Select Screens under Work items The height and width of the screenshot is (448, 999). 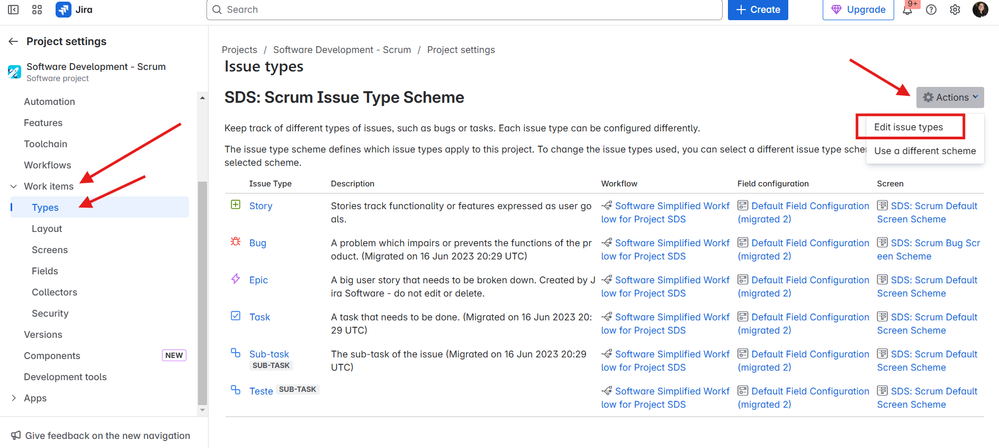(x=50, y=250)
